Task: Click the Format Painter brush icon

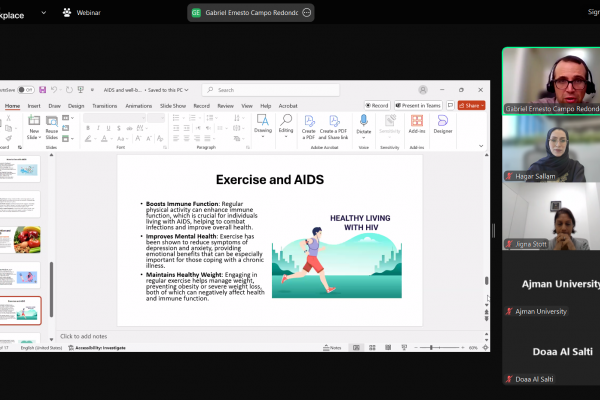Action: pos(8,138)
